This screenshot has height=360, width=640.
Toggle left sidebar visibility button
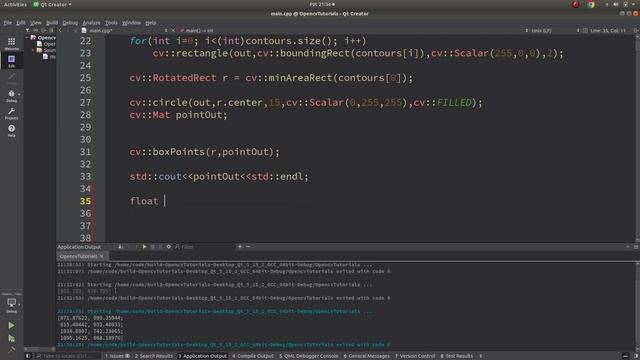click(x=28, y=356)
